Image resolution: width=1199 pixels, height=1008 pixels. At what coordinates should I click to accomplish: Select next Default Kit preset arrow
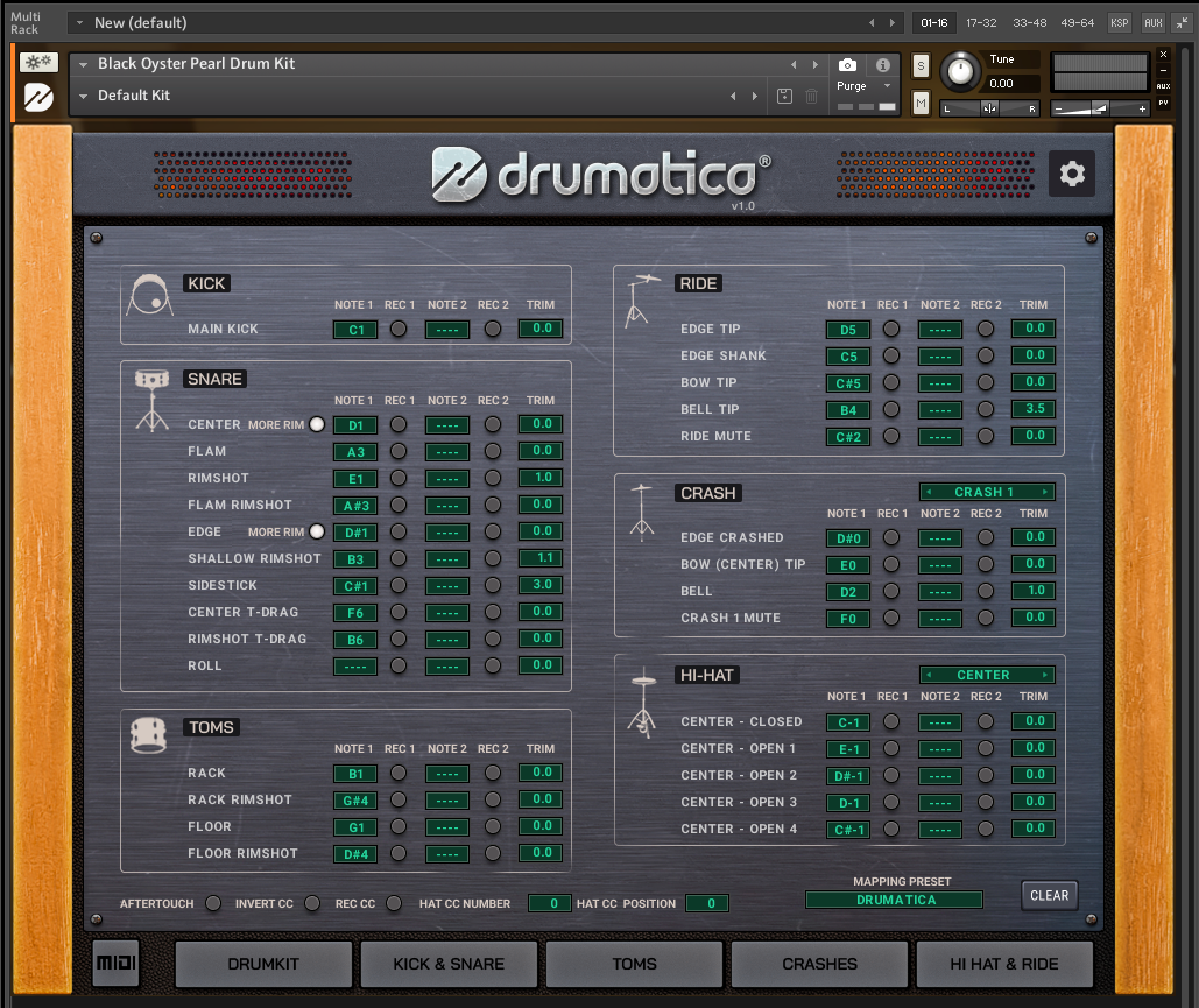pyautogui.click(x=754, y=96)
